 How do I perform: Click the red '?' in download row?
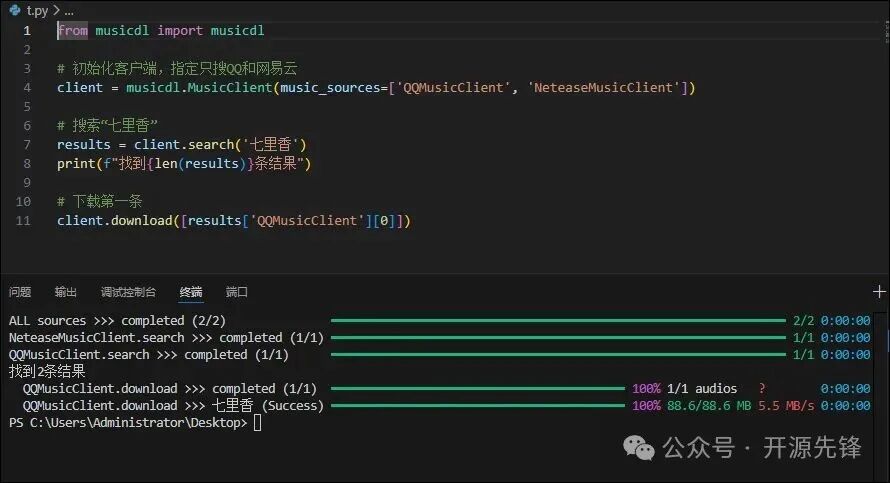[x=762, y=389]
